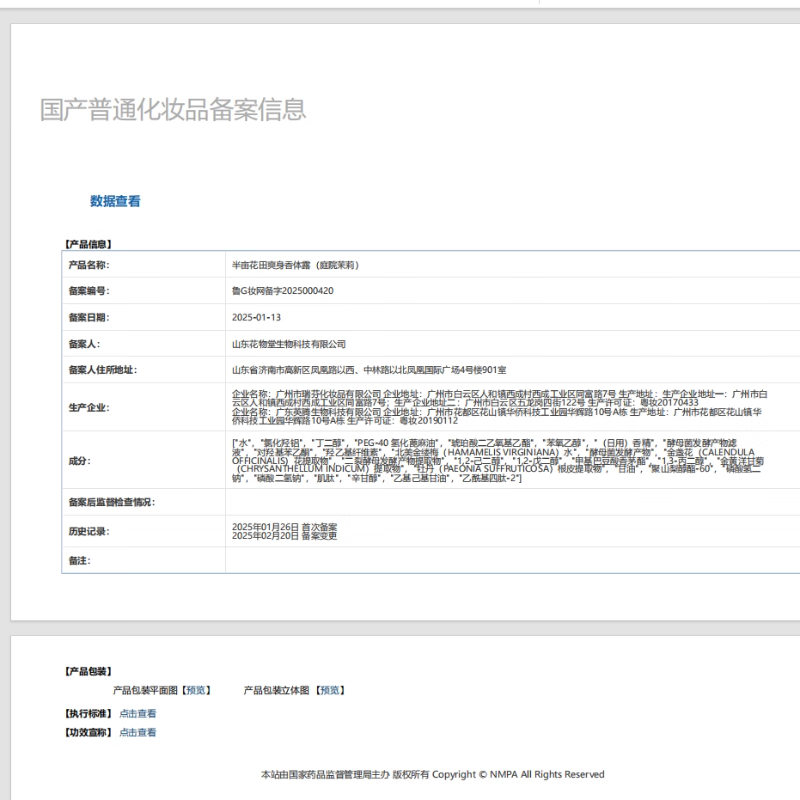
Task: Click the filing date 2025-01-13 value
Action: pos(256,317)
